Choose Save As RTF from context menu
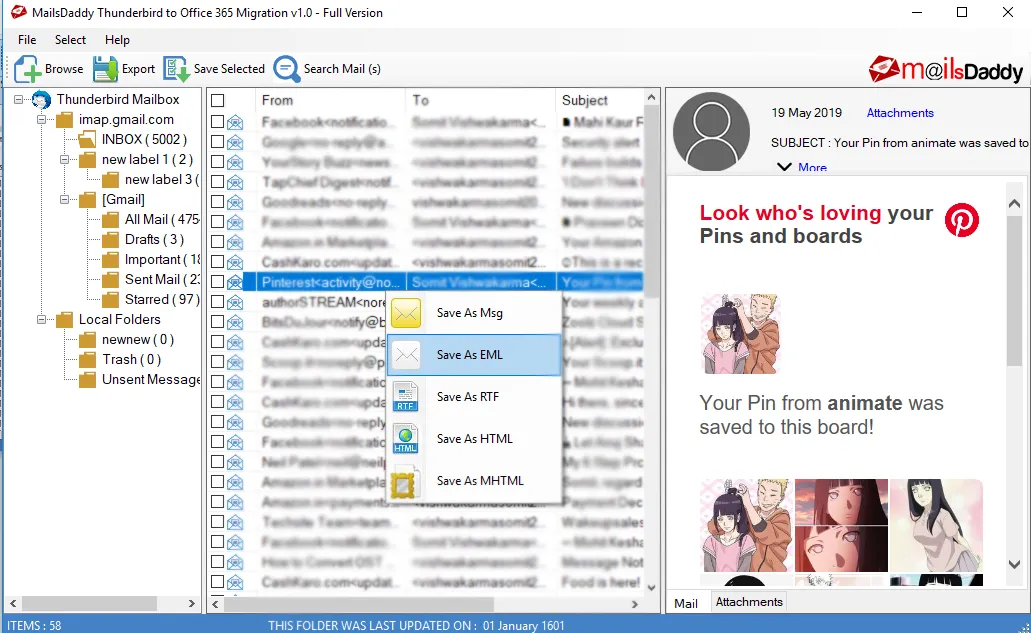This screenshot has height=633, width=1031. point(473,397)
